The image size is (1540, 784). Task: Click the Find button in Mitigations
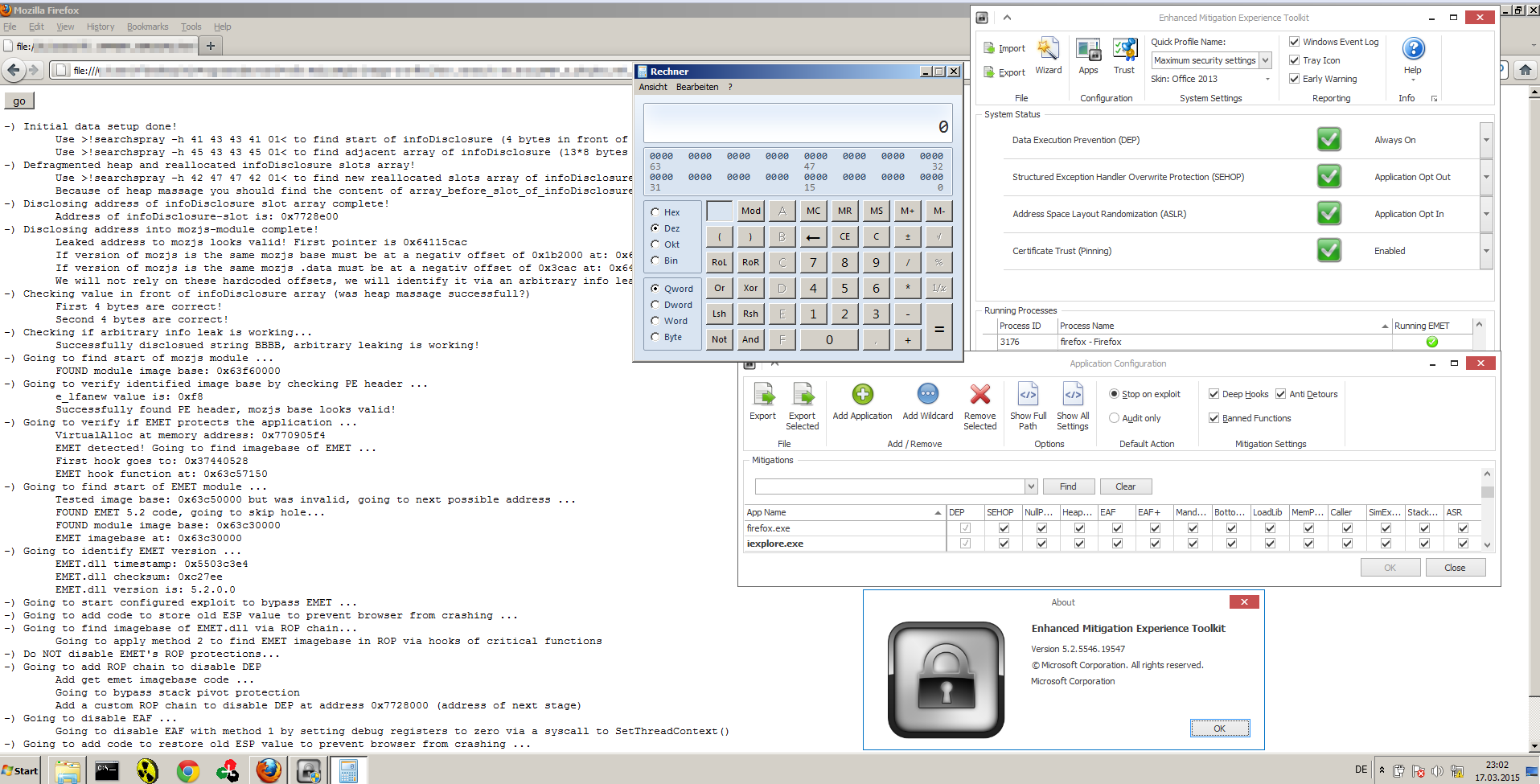(1069, 486)
